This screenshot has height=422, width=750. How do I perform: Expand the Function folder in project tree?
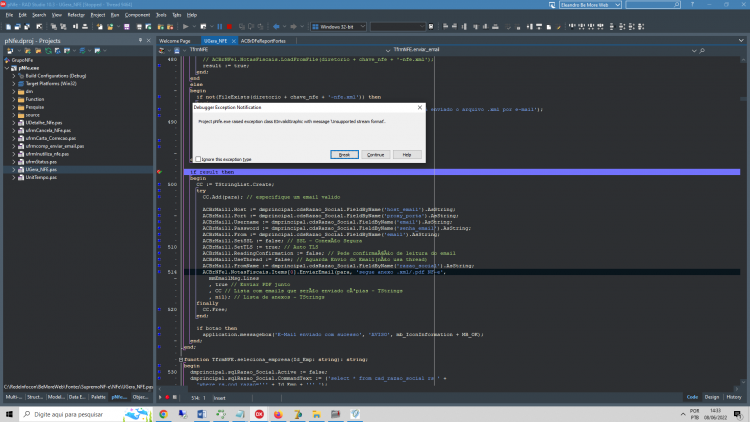click(14, 99)
